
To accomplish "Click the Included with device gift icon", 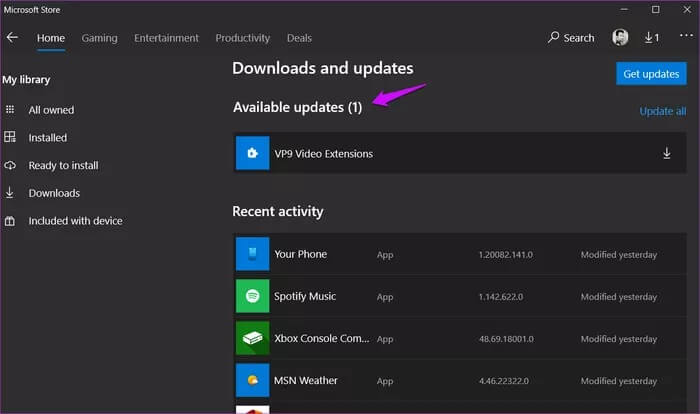I will (9, 221).
